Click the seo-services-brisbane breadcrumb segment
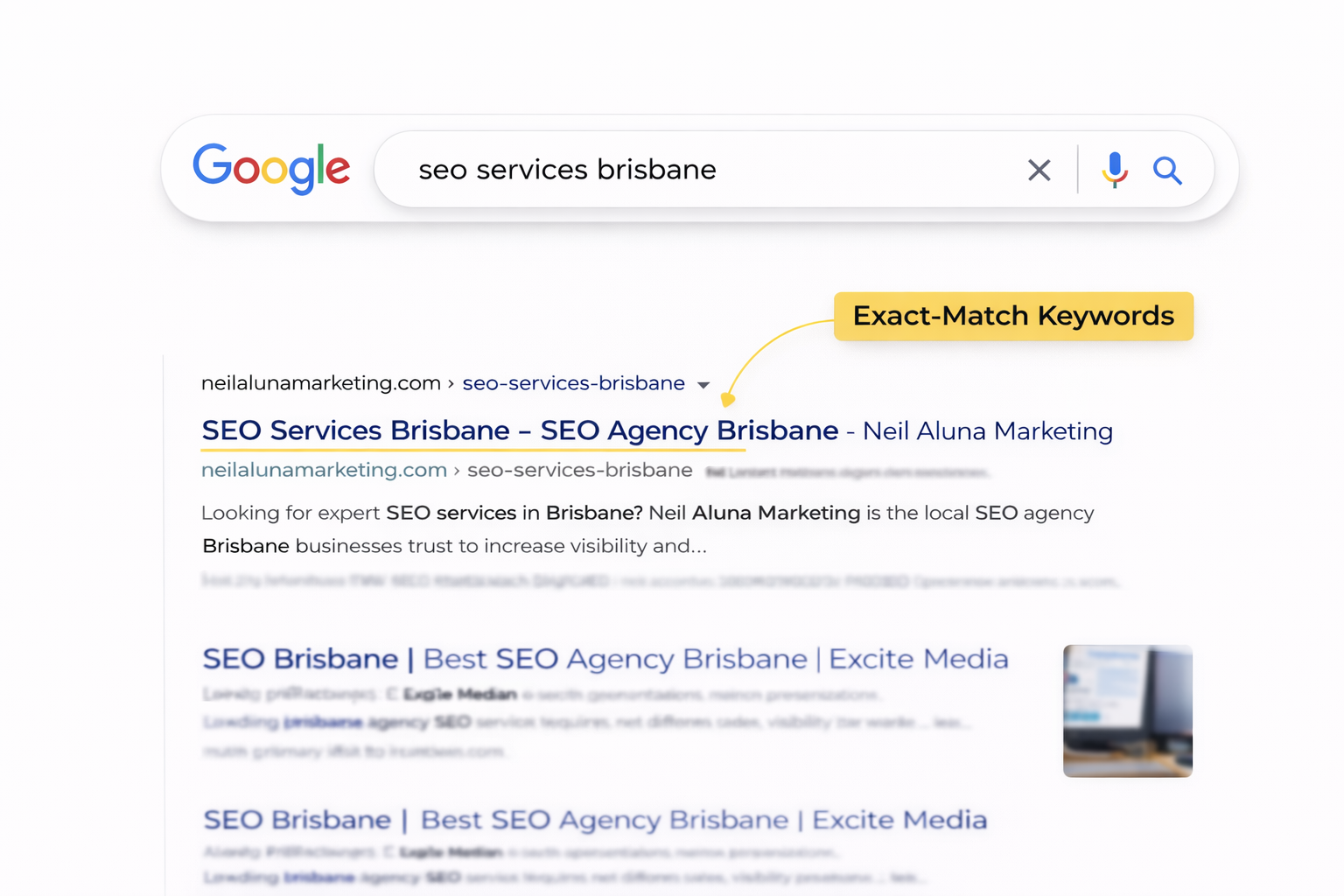1344x896 pixels. pos(573,382)
